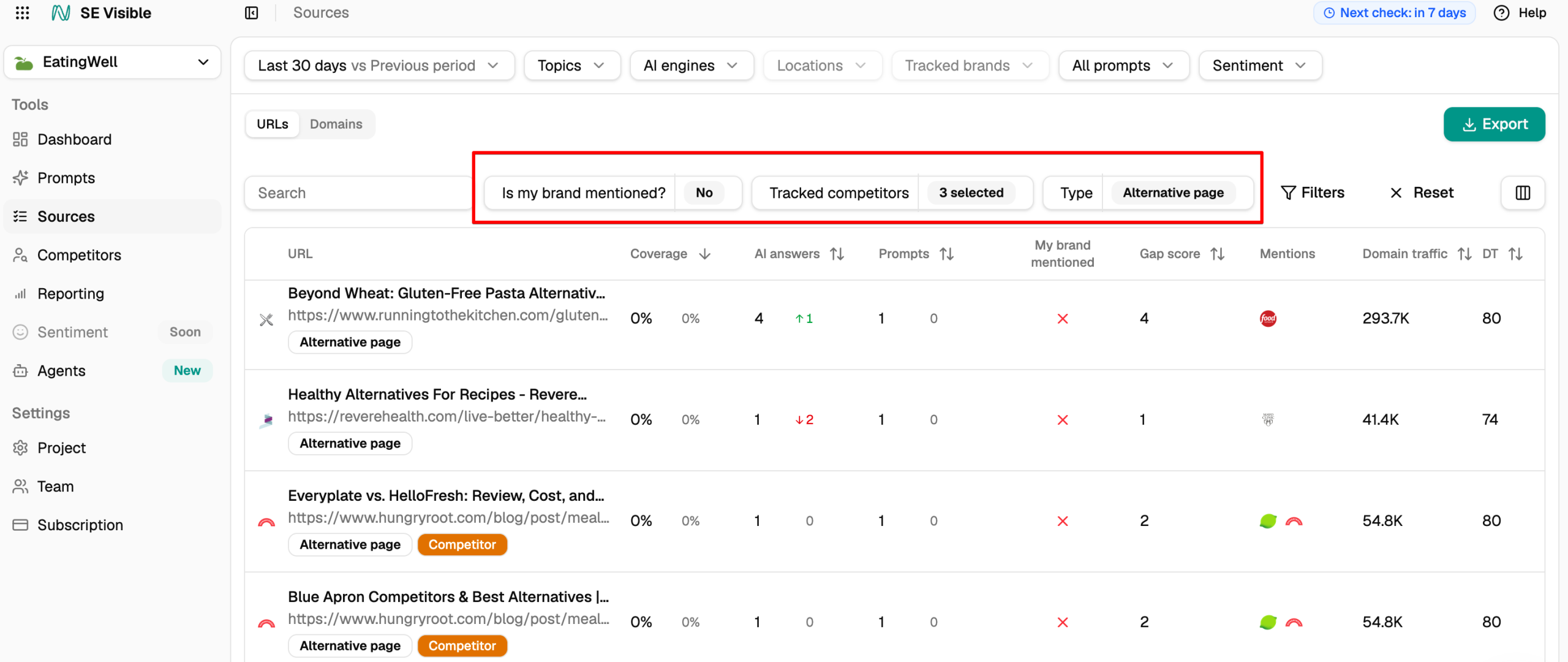Image resolution: width=1568 pixels, height=662 pixels.
Task: Open the Topics dropdown
Action: 571,66
